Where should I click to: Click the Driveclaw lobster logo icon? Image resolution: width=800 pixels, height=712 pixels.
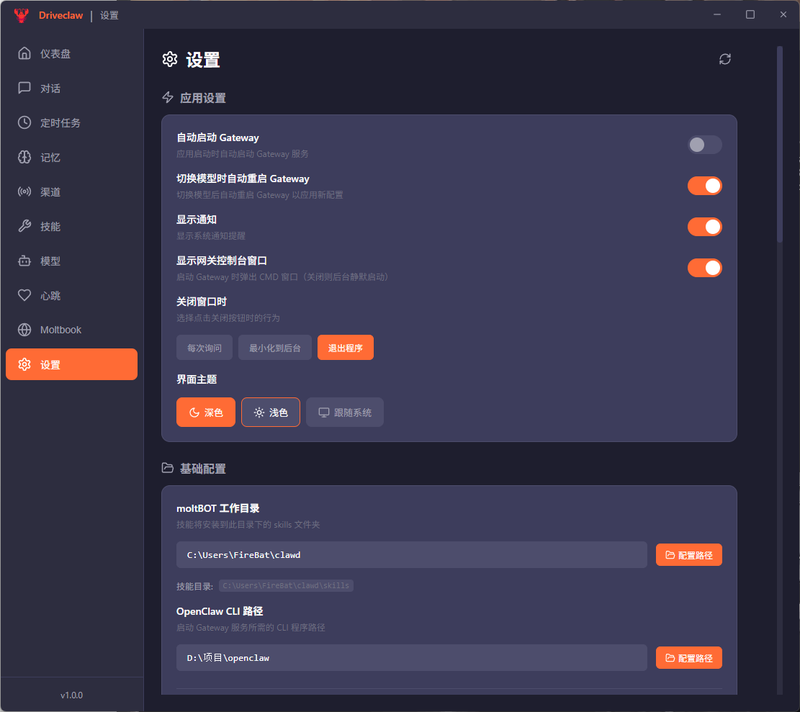click(21, 15)
